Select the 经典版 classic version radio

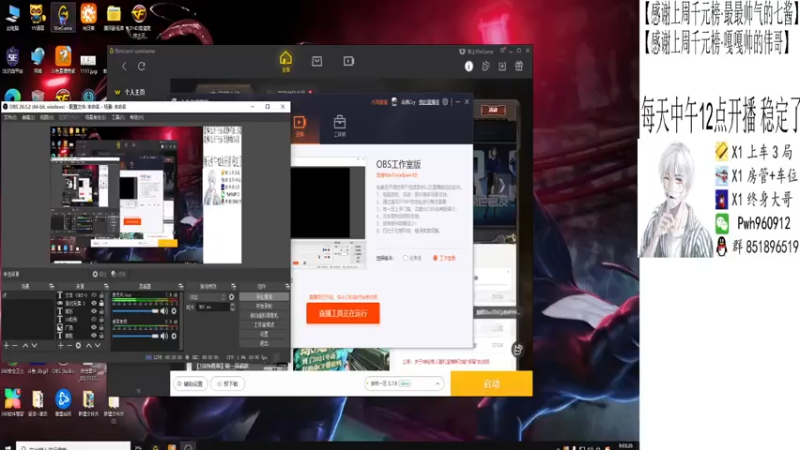[x=405, y=258]
